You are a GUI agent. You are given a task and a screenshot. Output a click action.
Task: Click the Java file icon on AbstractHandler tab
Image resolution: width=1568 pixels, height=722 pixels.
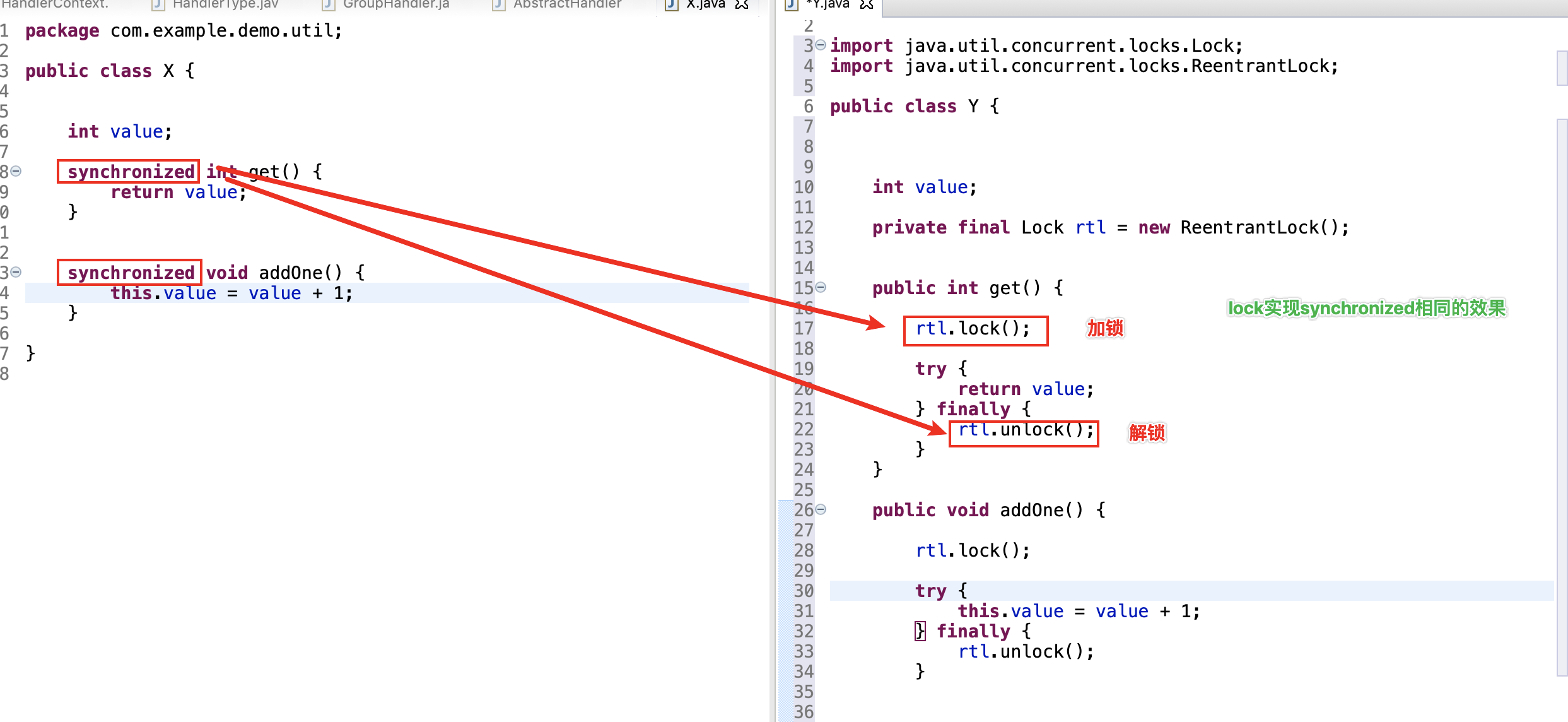[x=499, y=5]
